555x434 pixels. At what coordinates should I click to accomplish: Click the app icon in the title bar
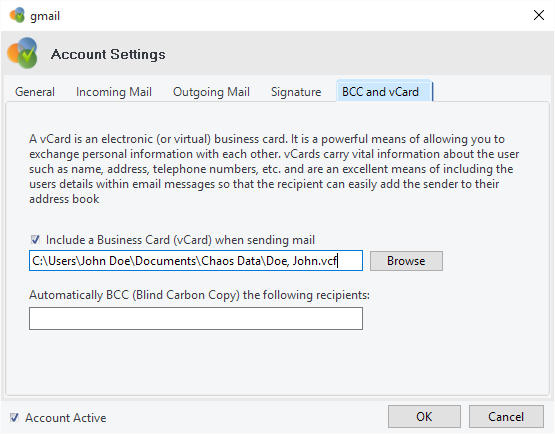click(17, 15)
